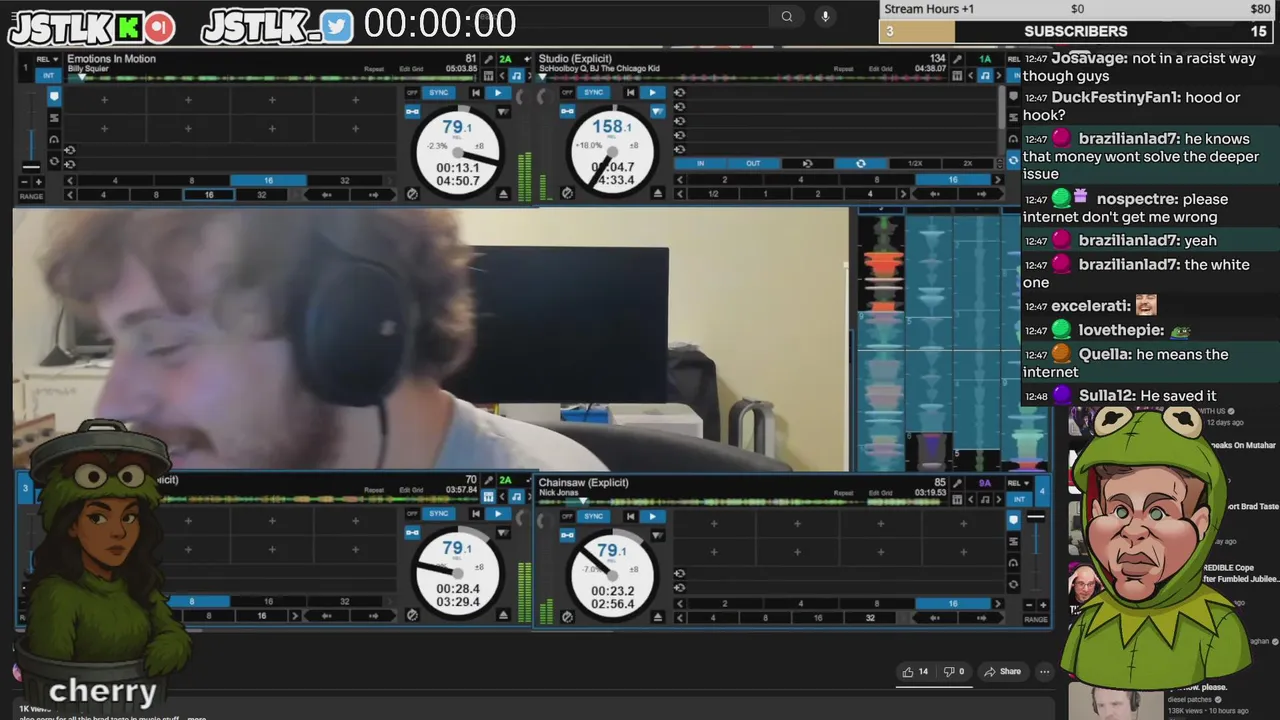Screen dimensions: 1280x720
Task: Set loop IN point on Studio (Explicit) deck
Action: click(700, 163)
